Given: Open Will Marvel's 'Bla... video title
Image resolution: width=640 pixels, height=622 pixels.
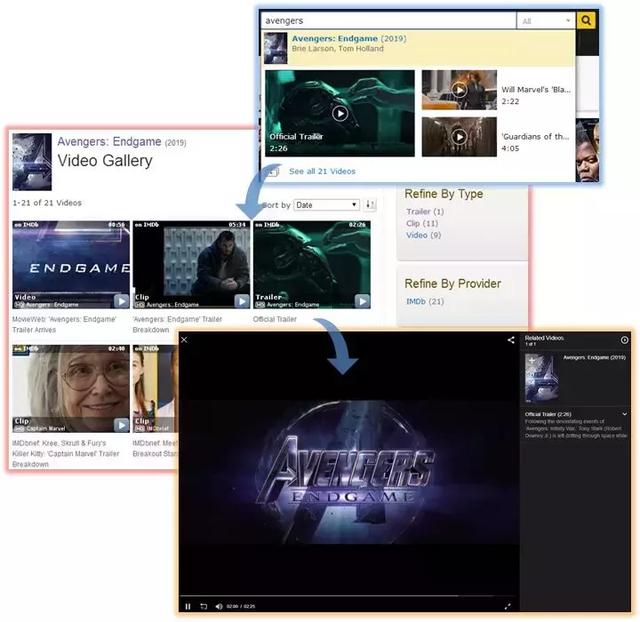Looking at the screenshot, I should coord(536,89).
